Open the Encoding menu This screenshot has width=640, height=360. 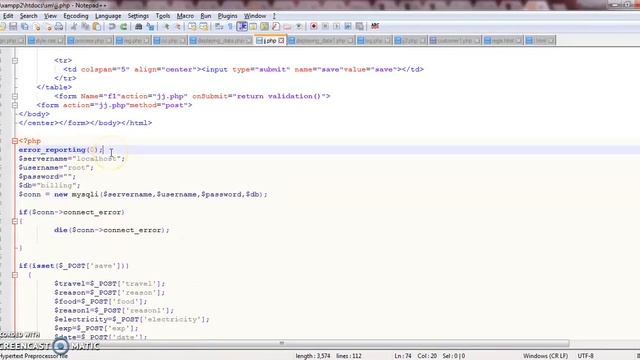coord(76,16)
